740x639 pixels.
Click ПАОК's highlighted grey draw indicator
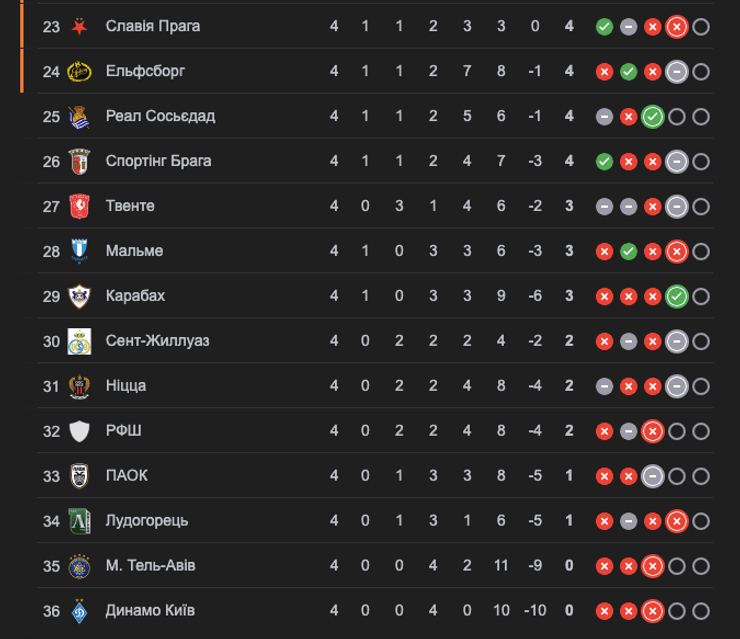(x=653, y=477)
